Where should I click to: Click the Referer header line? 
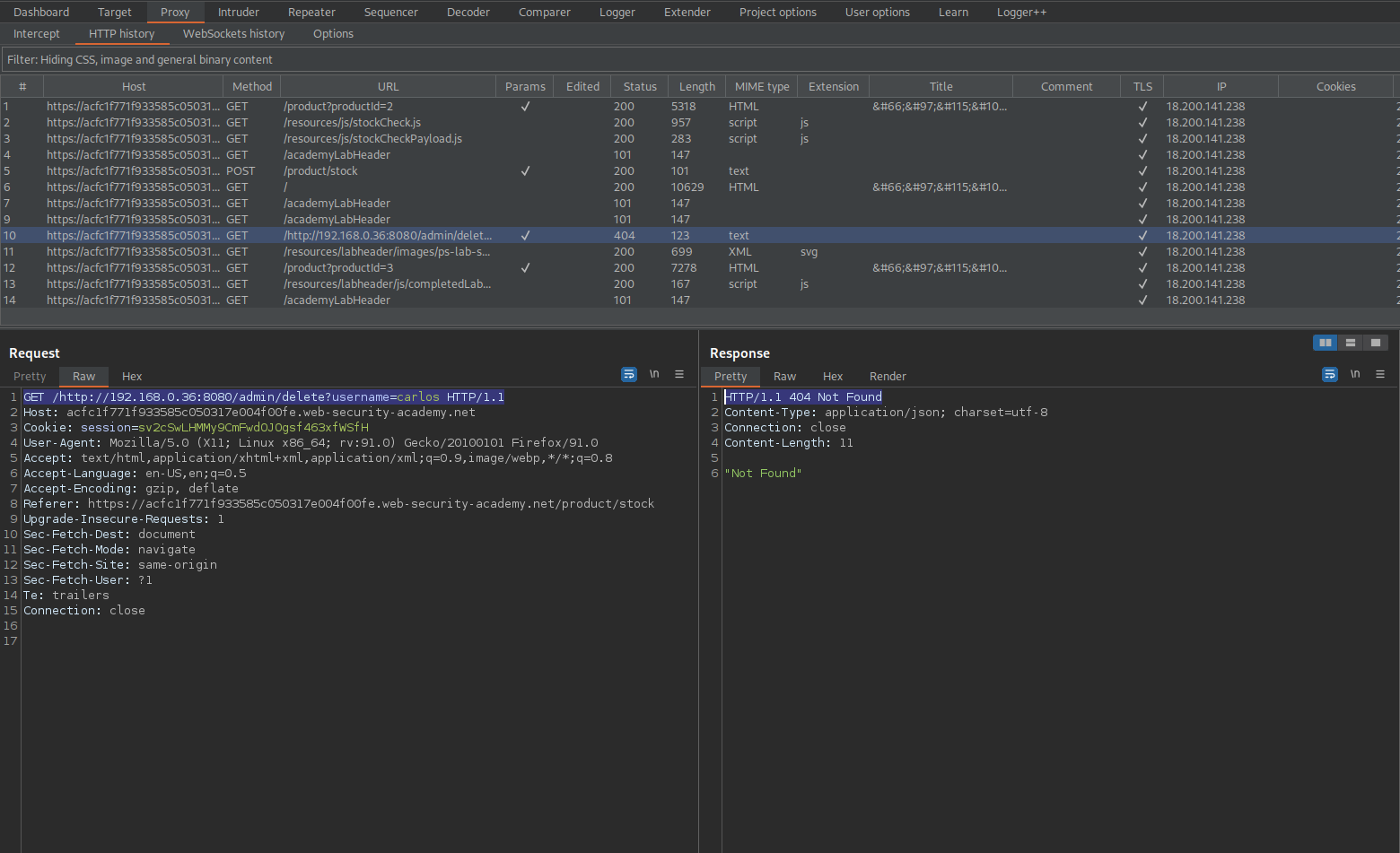click(338, 503)
